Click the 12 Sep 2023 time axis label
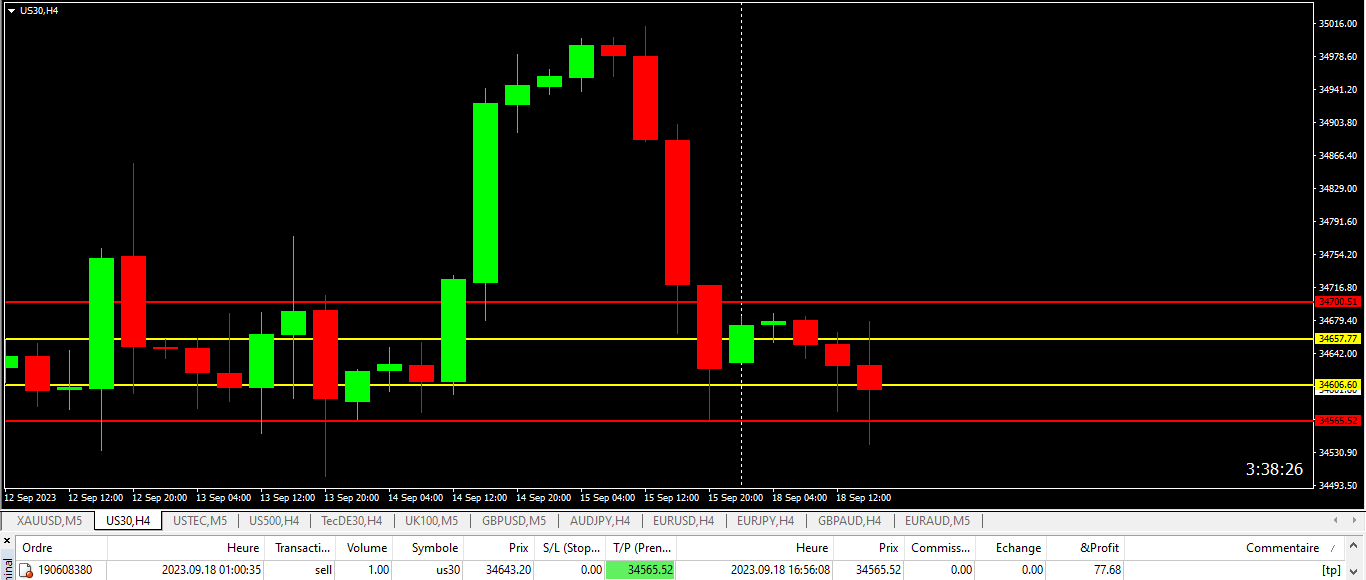Image resolution: width=1366 pixels, height=580 pixels. coord(31,497)
